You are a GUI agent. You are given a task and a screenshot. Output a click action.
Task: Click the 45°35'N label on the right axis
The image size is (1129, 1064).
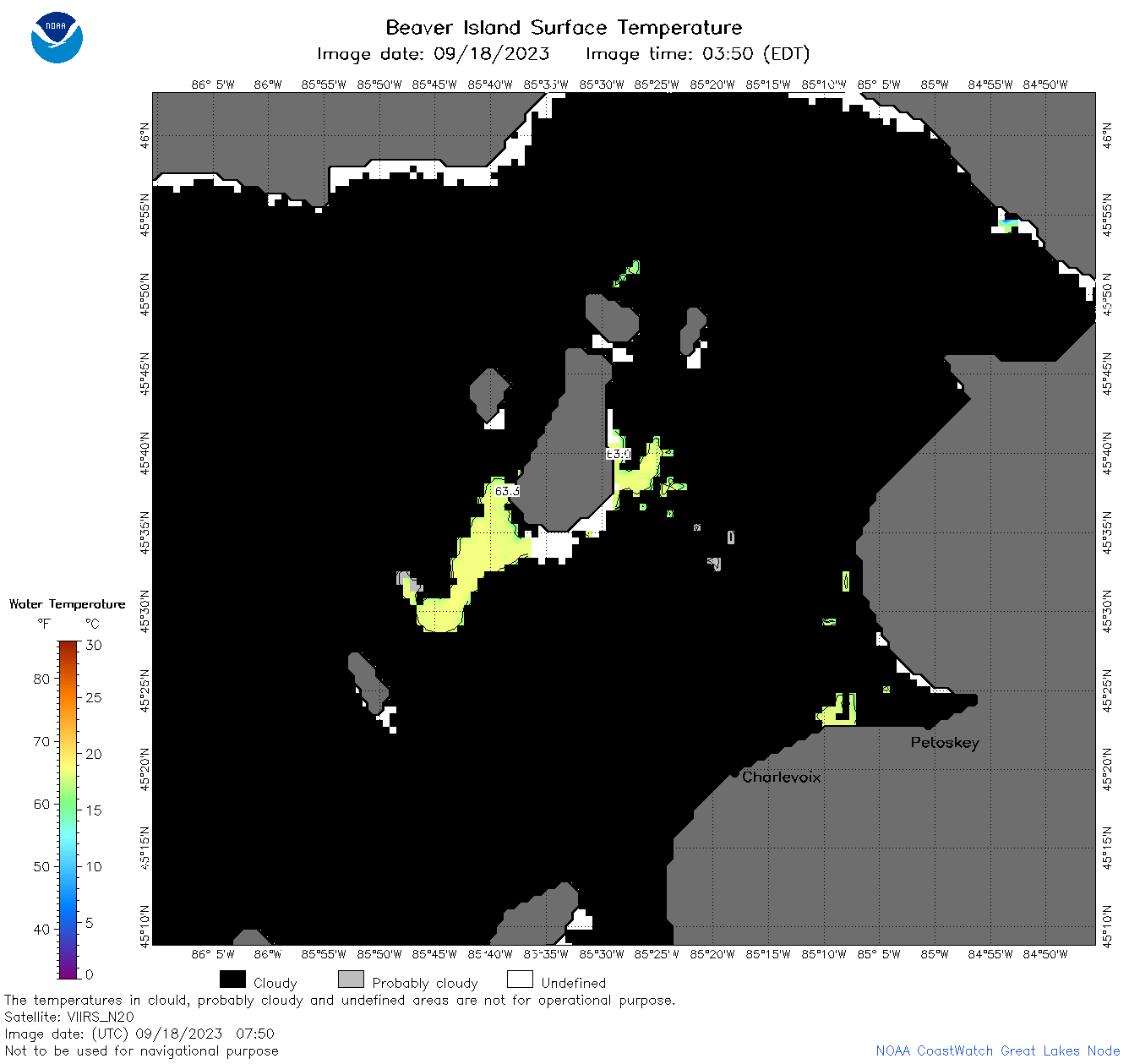point(1107,532)
